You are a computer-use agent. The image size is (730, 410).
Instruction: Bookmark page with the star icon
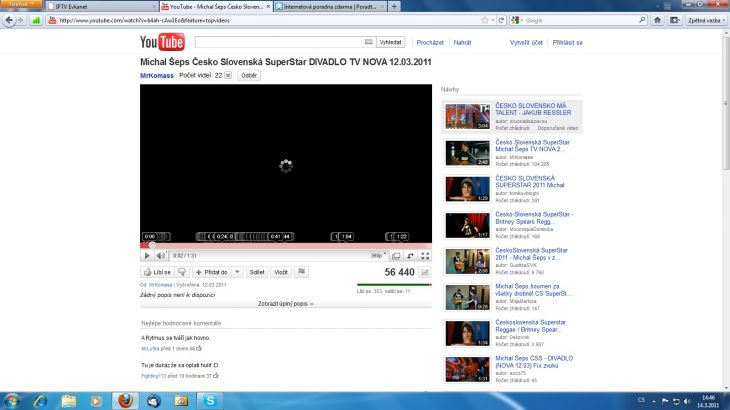(x=485, y=20)
